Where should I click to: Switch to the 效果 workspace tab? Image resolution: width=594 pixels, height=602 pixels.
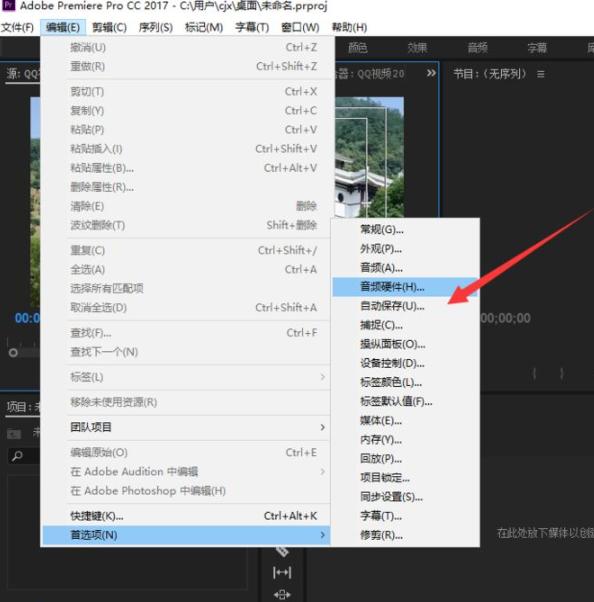pyautogui.click(x=417, y=48)
